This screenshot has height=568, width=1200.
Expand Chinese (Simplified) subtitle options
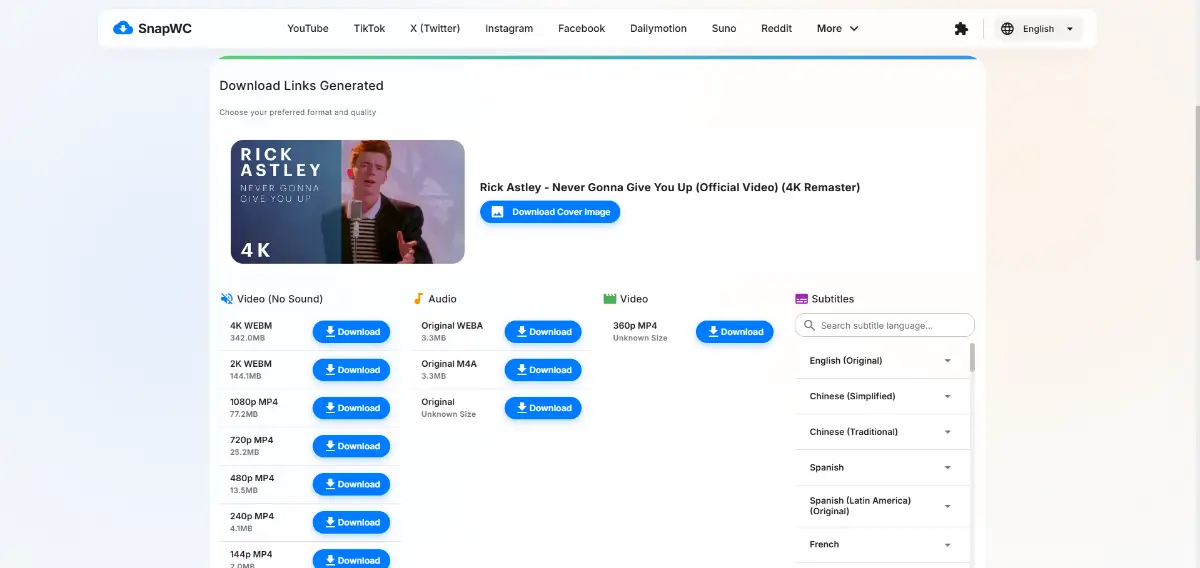947,397
